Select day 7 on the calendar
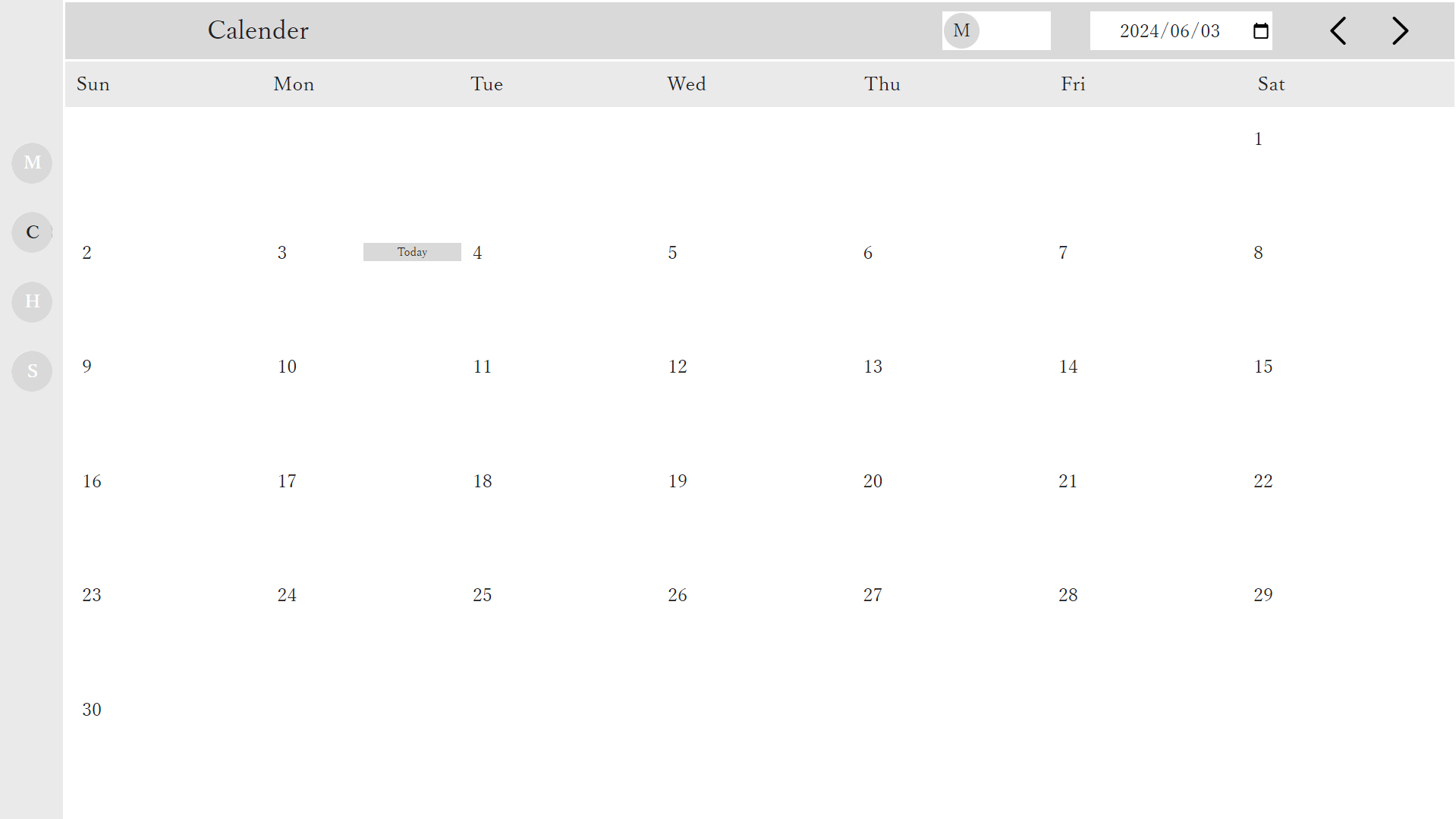The width and height of the screenshot is (1456, 819). tap(1063, 253)
